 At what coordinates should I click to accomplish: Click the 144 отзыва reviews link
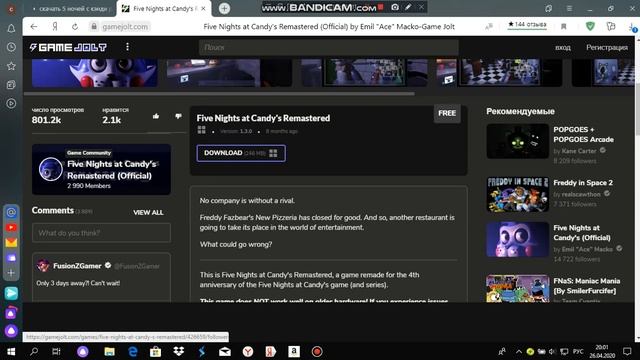pyautogui.click(x=527, y=24)
